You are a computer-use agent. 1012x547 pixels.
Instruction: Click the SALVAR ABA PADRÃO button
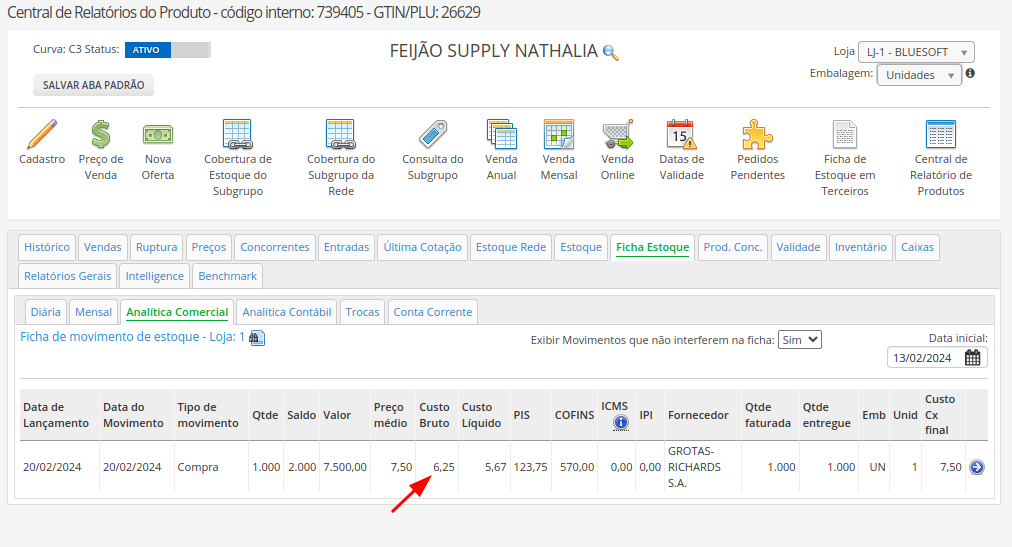93,86
